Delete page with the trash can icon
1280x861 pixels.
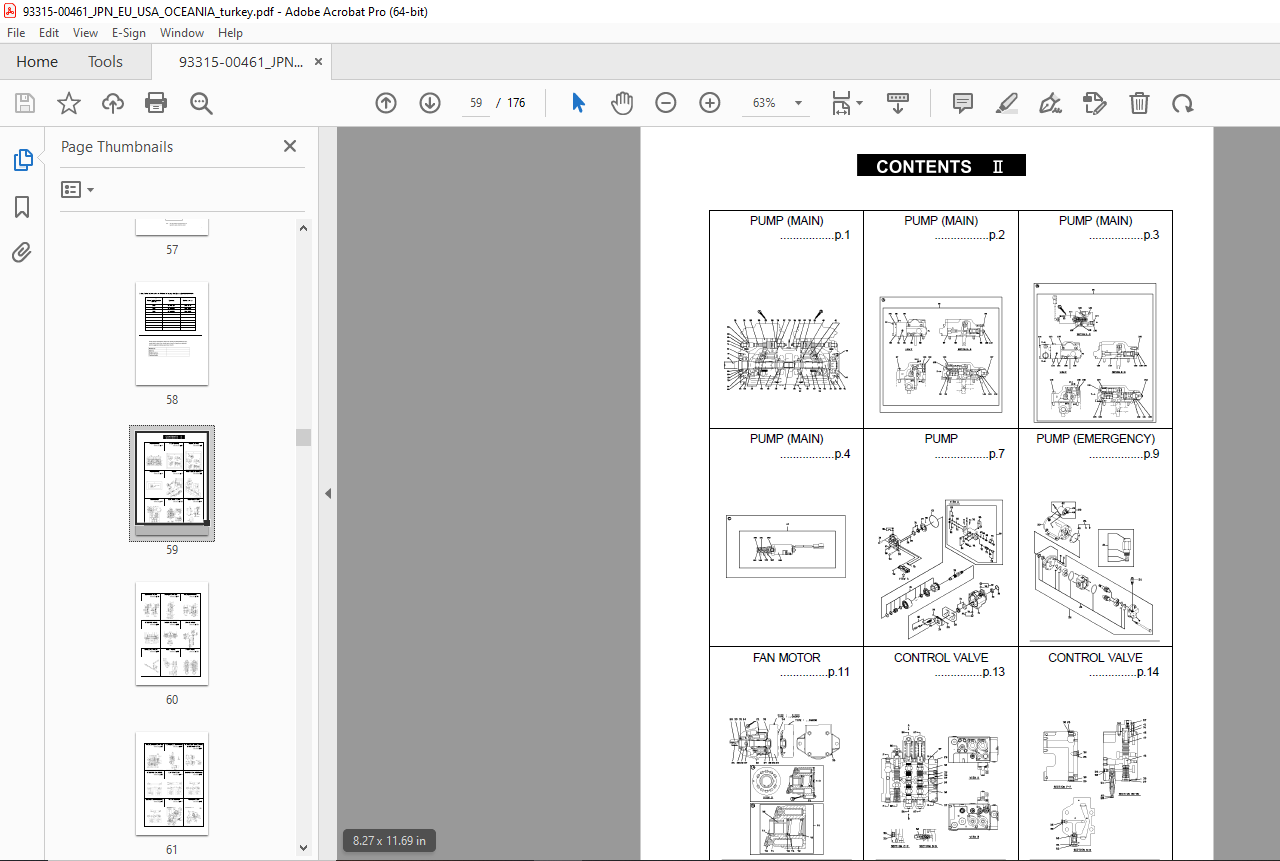[x=1139, y=103]
